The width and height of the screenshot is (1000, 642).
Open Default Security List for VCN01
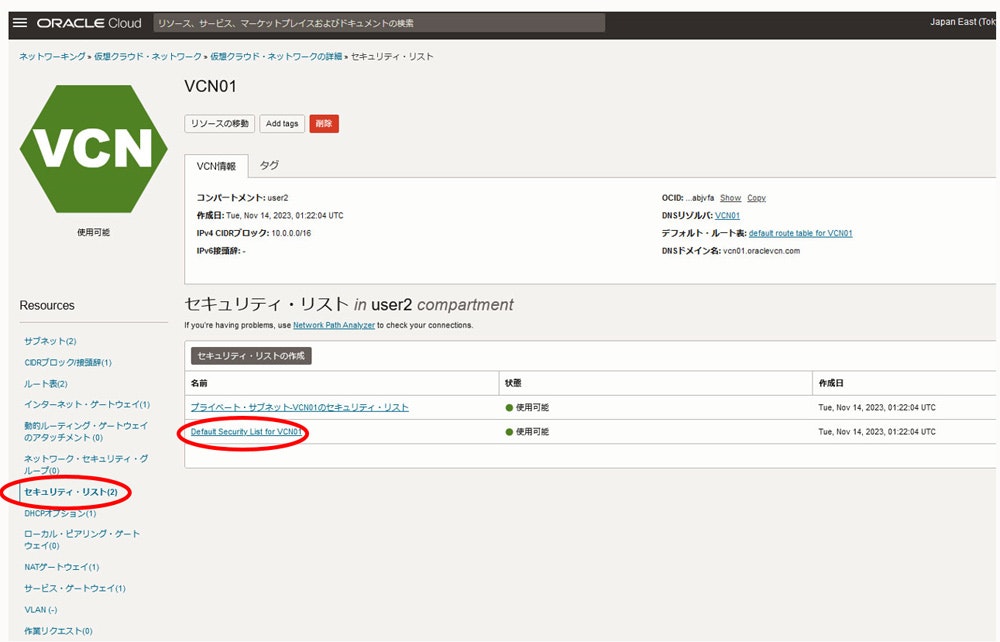click(246, 432)
